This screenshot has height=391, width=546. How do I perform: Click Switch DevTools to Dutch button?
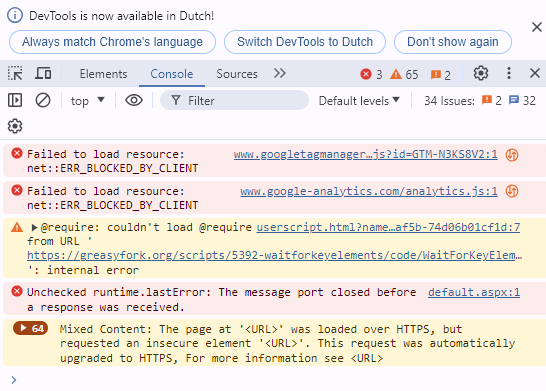click(305, 42)
